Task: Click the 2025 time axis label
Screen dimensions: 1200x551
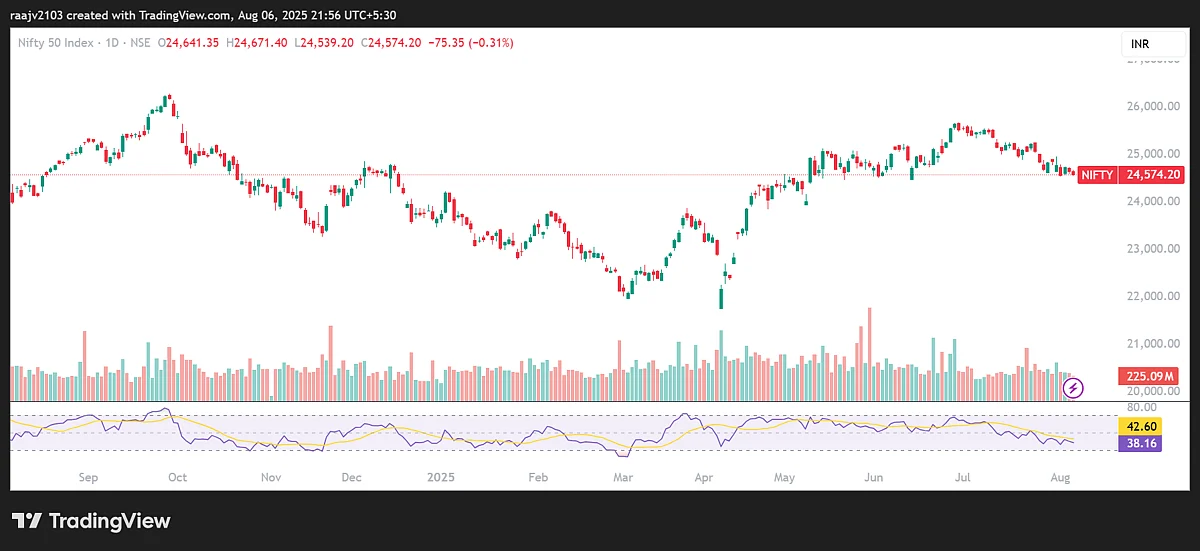Action: tap(441, 478)
